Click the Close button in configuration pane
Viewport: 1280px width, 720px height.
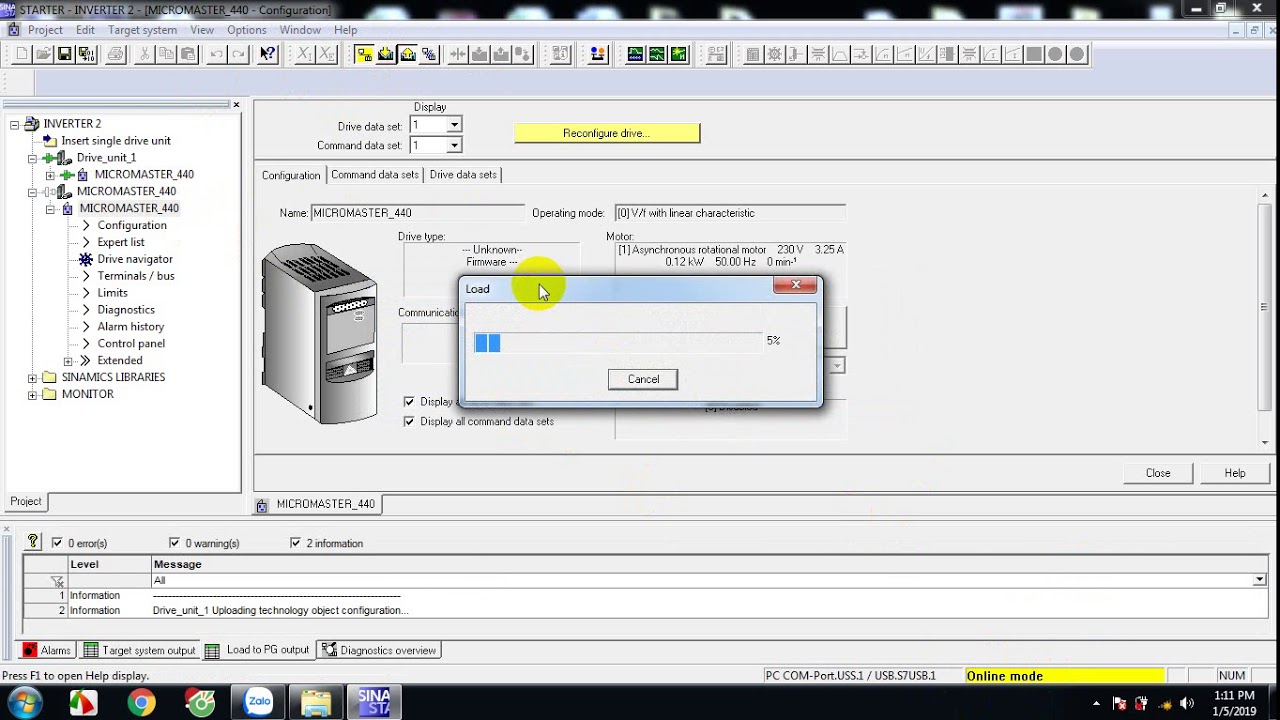[x=1158, y=473]
